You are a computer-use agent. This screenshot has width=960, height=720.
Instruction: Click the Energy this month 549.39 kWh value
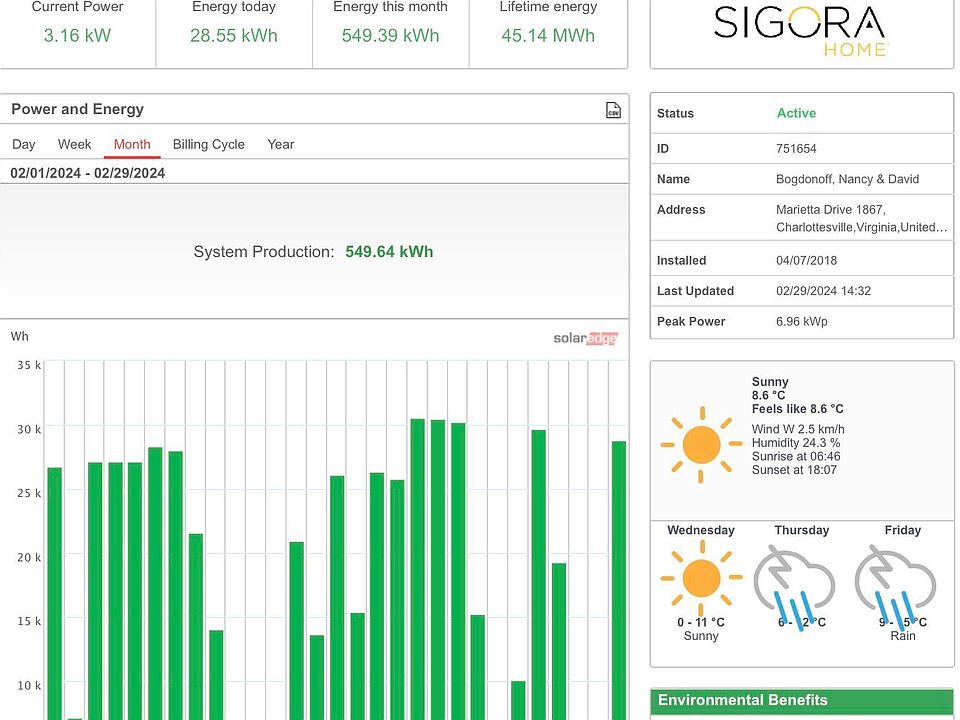391,36
